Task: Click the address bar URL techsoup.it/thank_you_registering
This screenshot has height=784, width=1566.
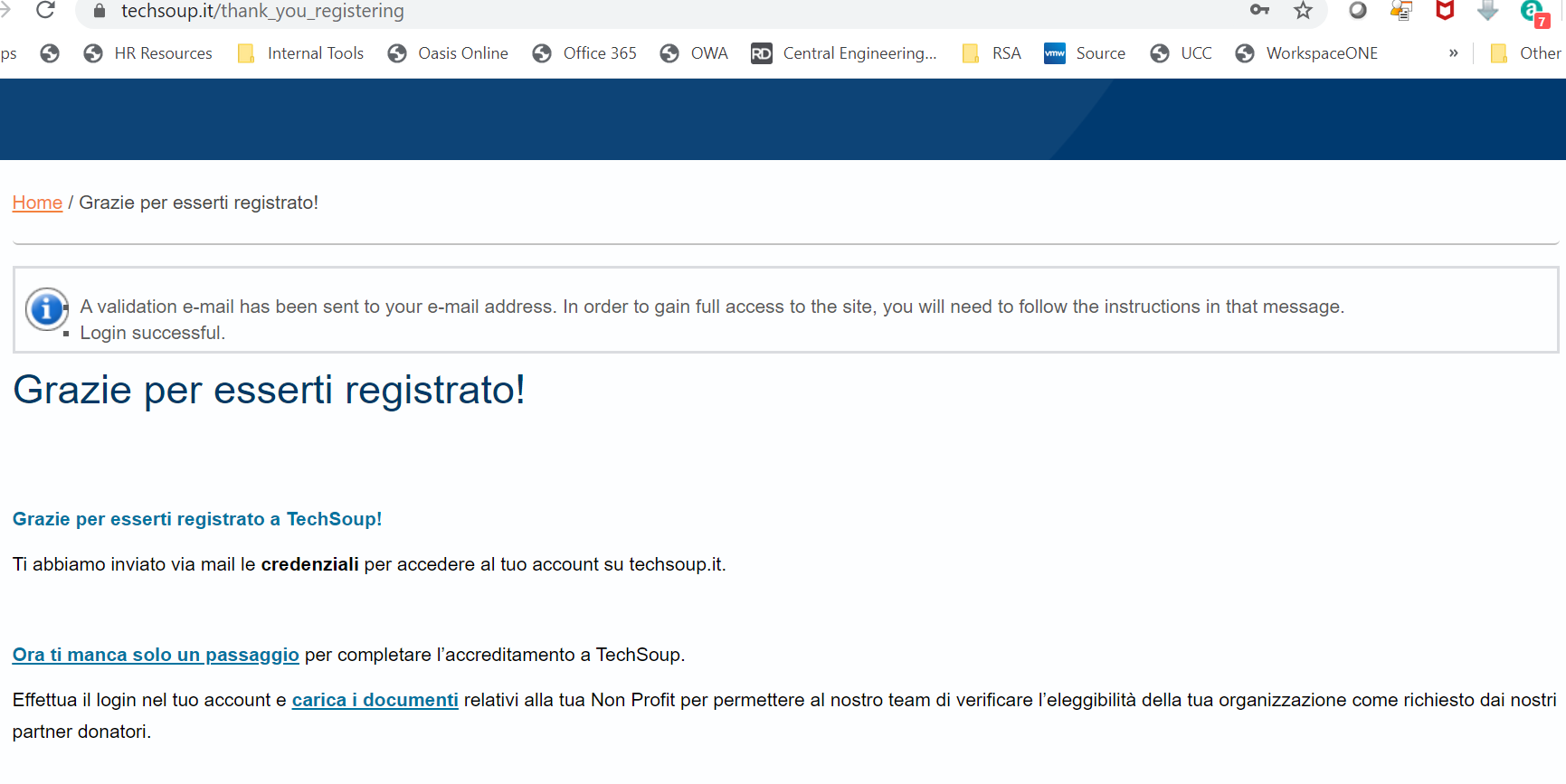Action: [x=262, y=11]
